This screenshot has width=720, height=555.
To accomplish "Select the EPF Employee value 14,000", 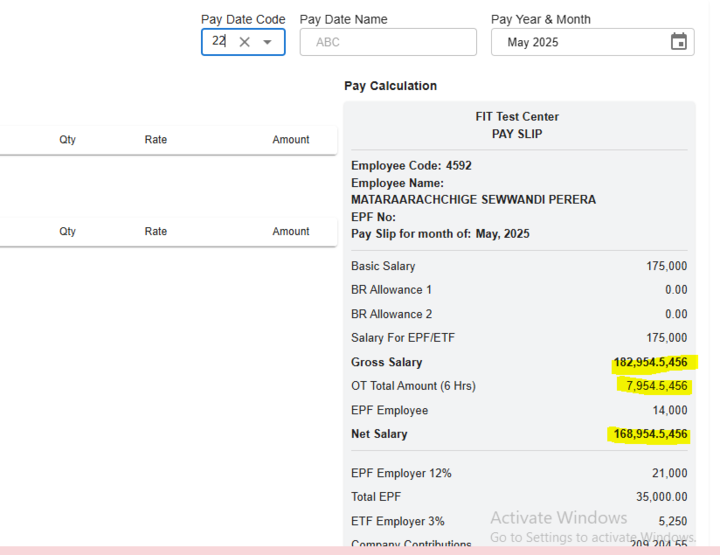I will (x=670, y=410).
